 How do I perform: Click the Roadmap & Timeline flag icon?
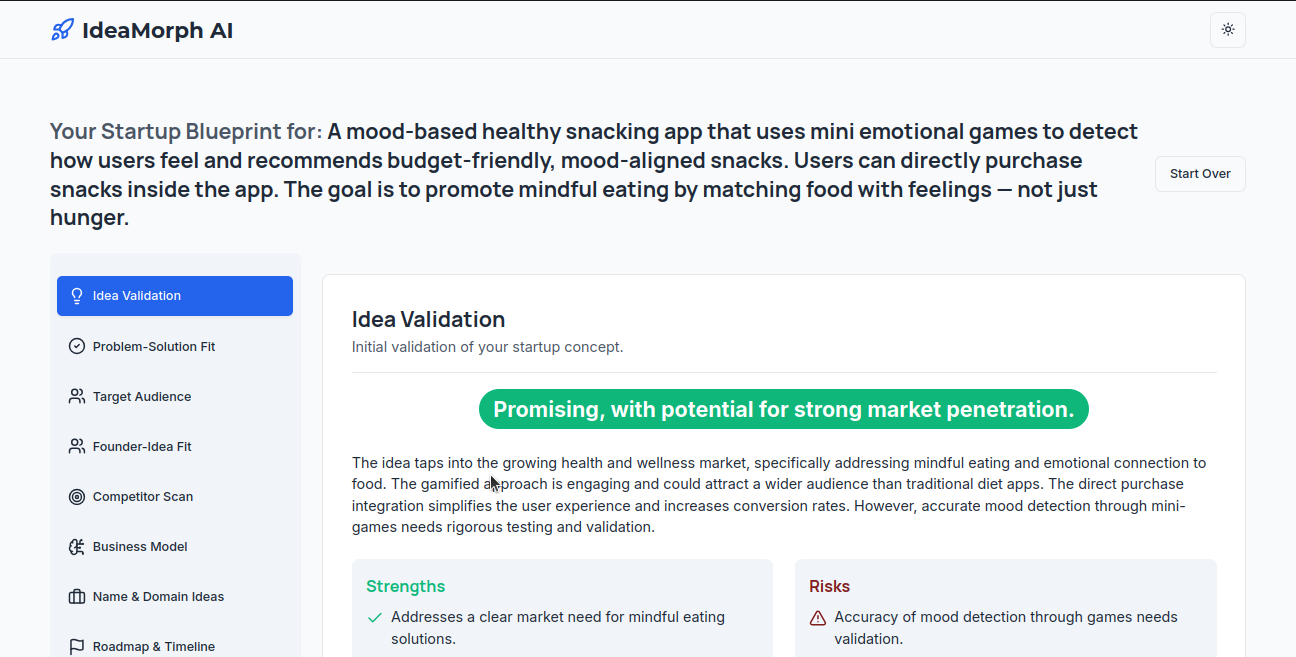[77, 646]
